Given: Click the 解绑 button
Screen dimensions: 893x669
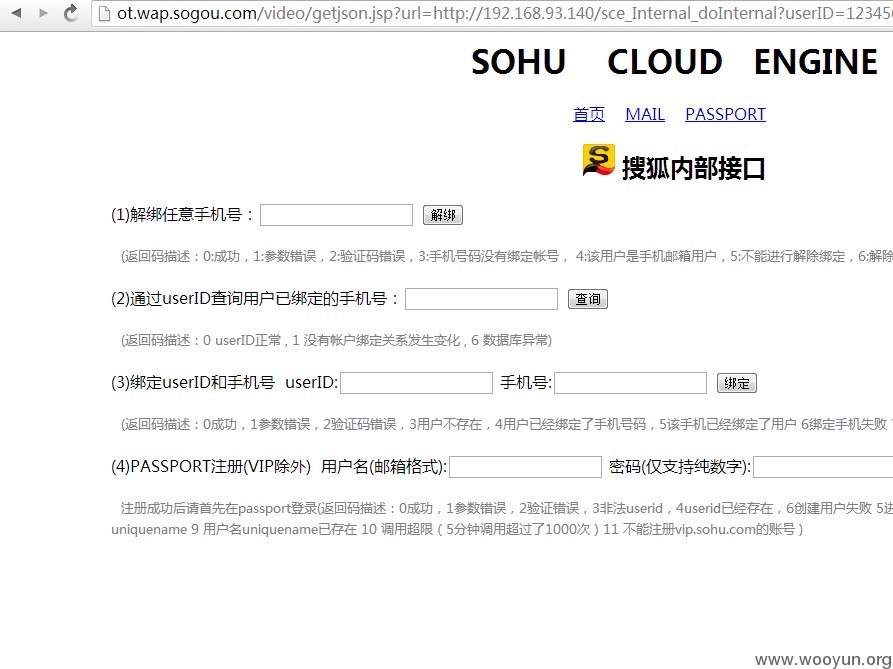Looking at the screenshot, I should pos(443,215).
